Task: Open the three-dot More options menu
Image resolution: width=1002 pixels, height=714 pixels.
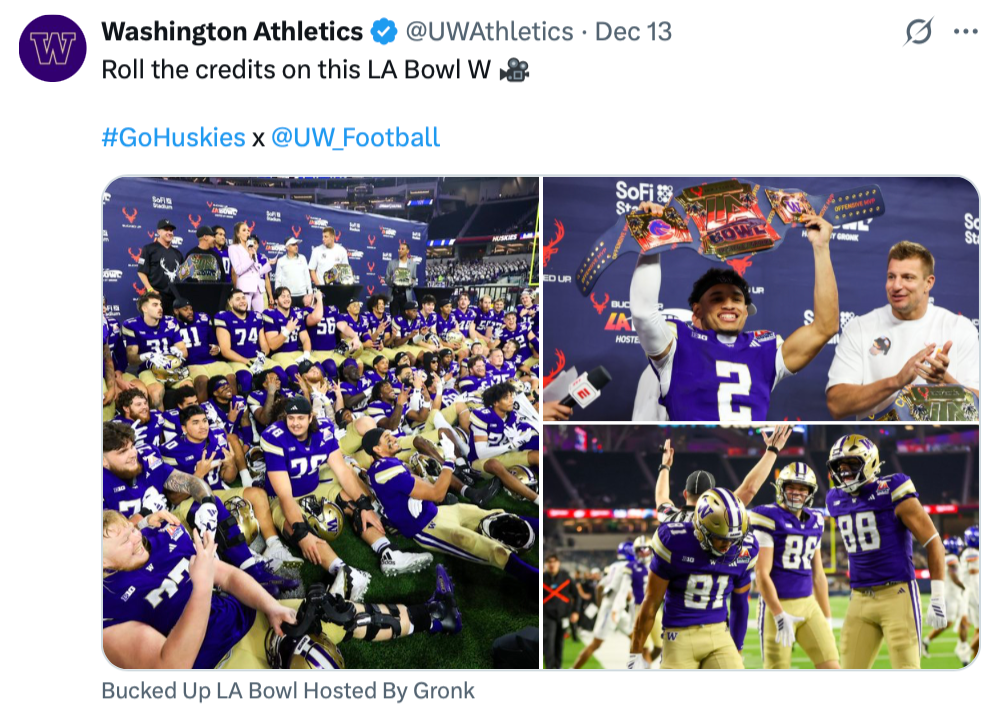Action: point(965,32)
